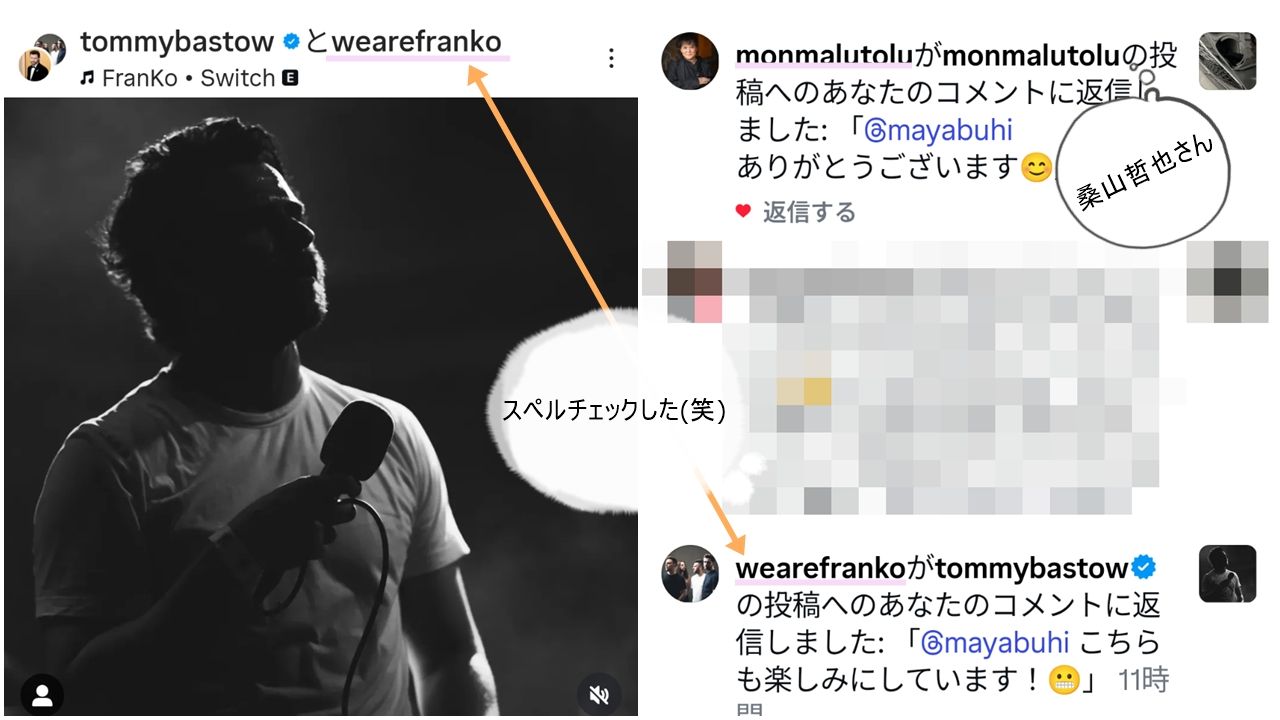Open the monmalutolu post thumbnail at top right
The height and width of the screenshot is (720, 1280).
point(1227,61)
